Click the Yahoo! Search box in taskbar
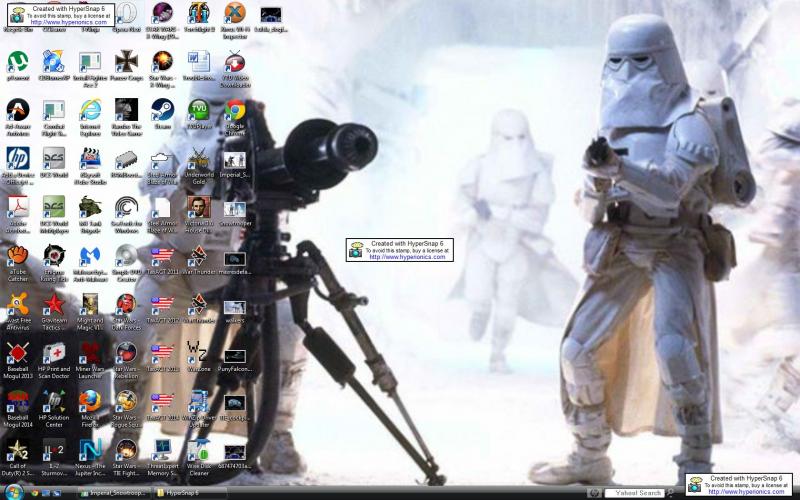This screenshot has width=800, height=500. tap(636, 493)
